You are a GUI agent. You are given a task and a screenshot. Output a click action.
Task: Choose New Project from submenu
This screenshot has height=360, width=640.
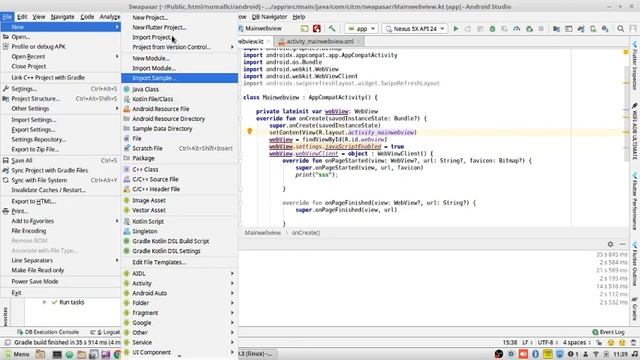click(180, 18)
